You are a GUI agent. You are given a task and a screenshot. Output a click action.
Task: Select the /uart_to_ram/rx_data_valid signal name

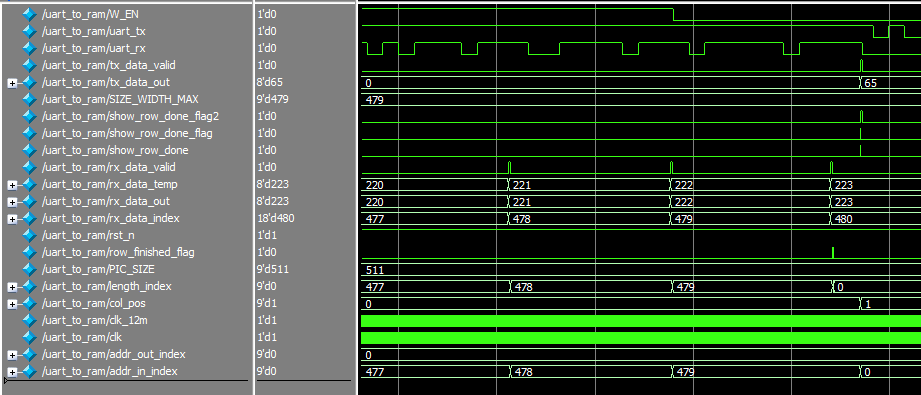[x=109, y=167]
